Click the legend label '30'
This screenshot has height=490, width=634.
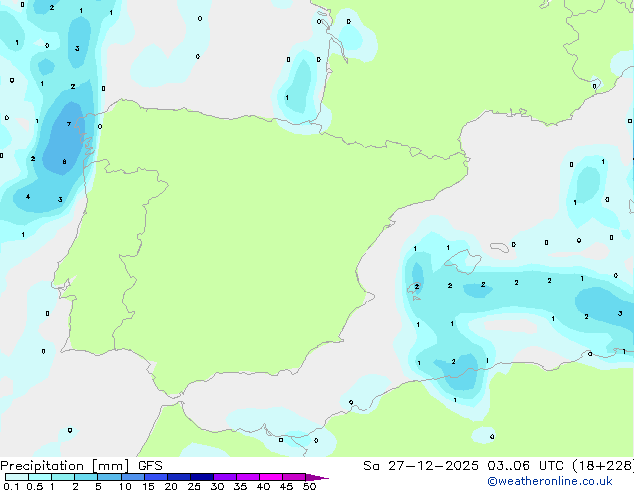pos(217,486)
